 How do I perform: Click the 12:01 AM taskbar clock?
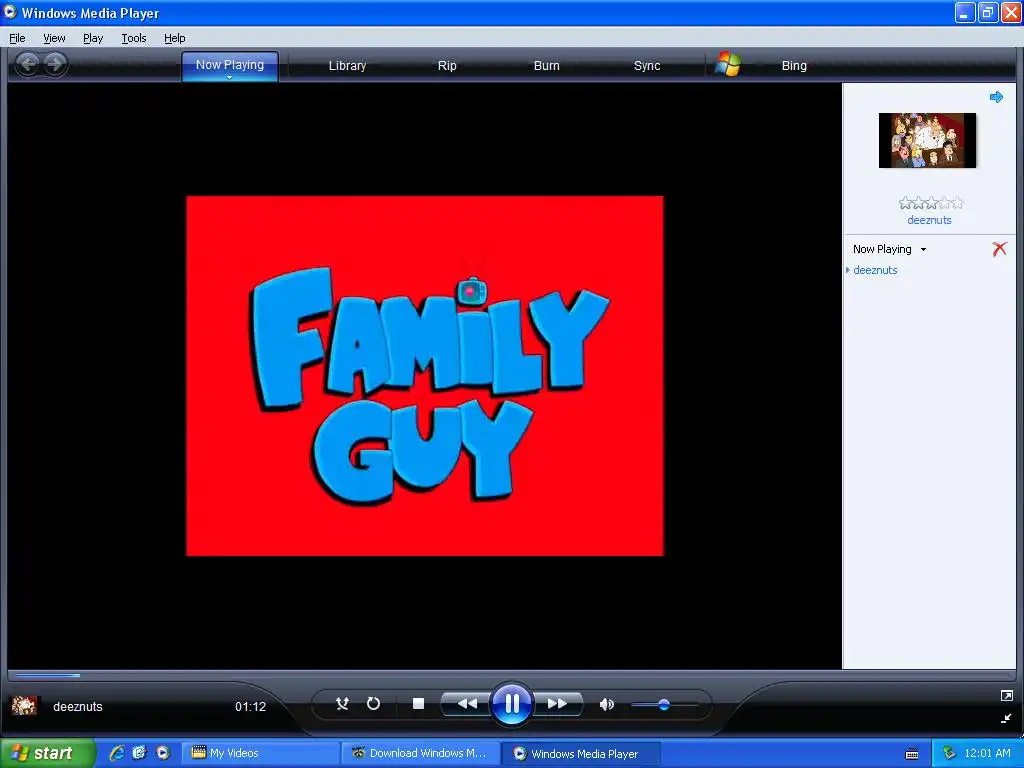point(987,753)
